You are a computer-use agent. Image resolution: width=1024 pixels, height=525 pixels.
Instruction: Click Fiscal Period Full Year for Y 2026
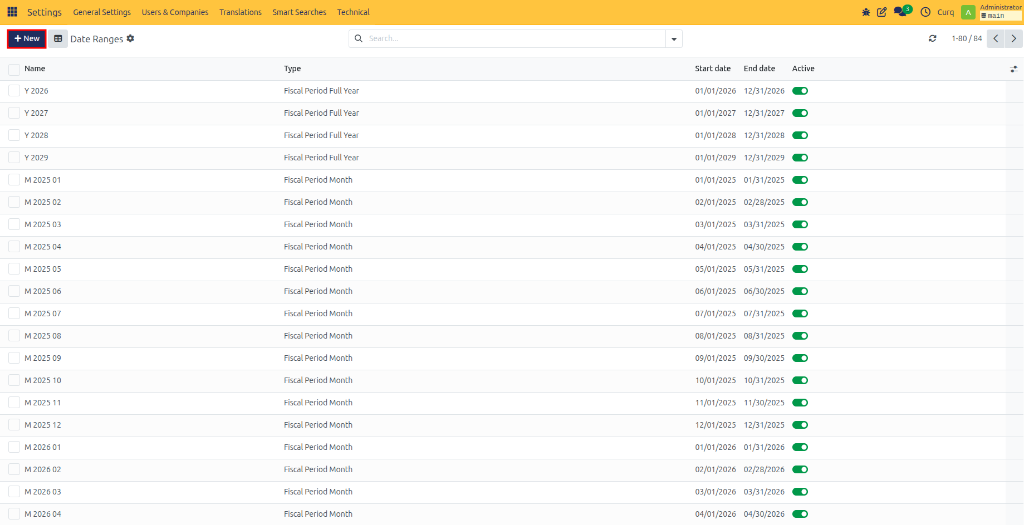click(x=321, y=91)
